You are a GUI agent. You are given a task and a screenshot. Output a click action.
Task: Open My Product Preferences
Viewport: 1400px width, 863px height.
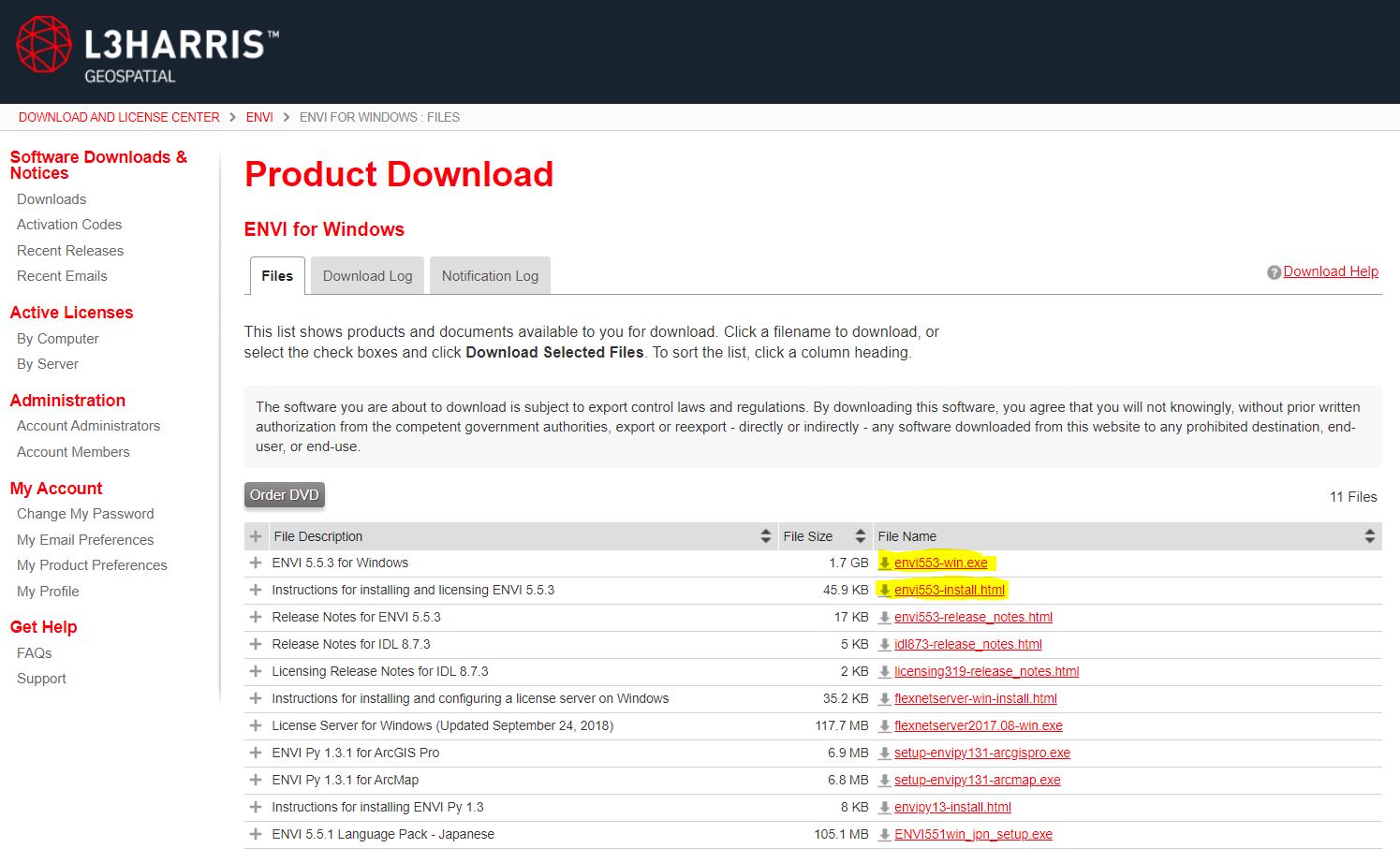[x=92, y=565]
